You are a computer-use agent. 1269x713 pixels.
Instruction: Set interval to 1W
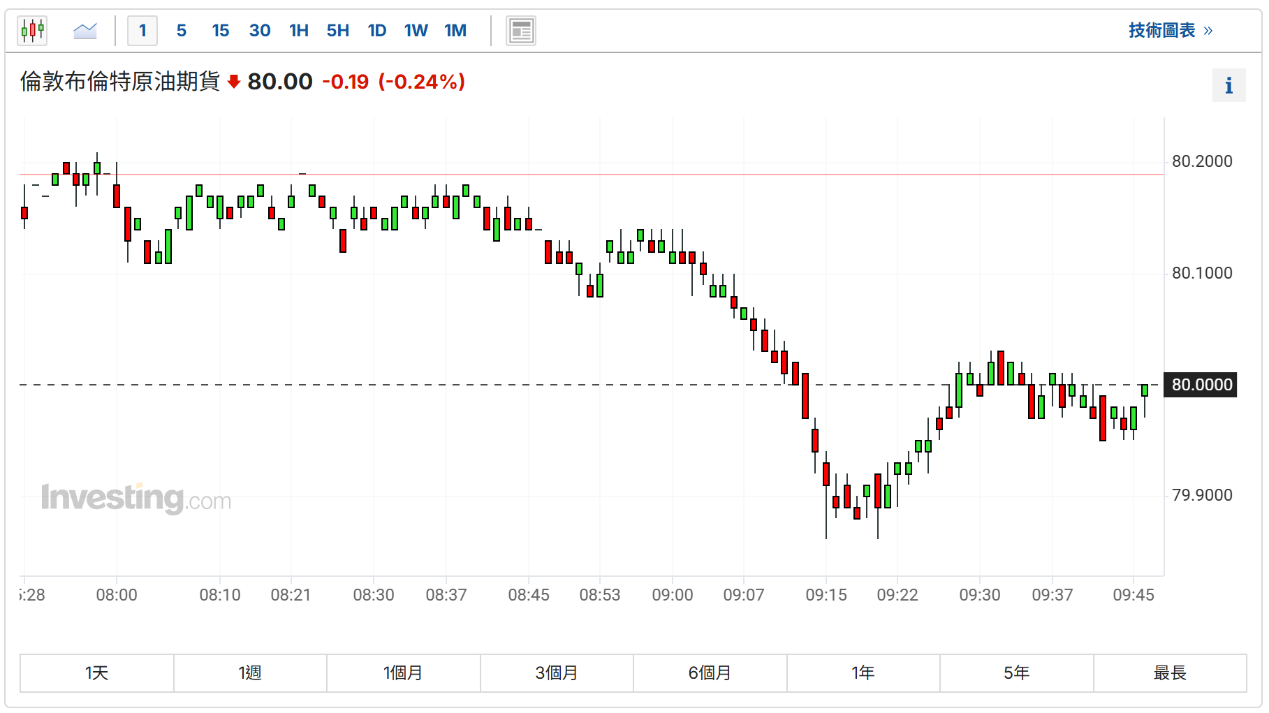pyautogui.click(x=416, y=31)
